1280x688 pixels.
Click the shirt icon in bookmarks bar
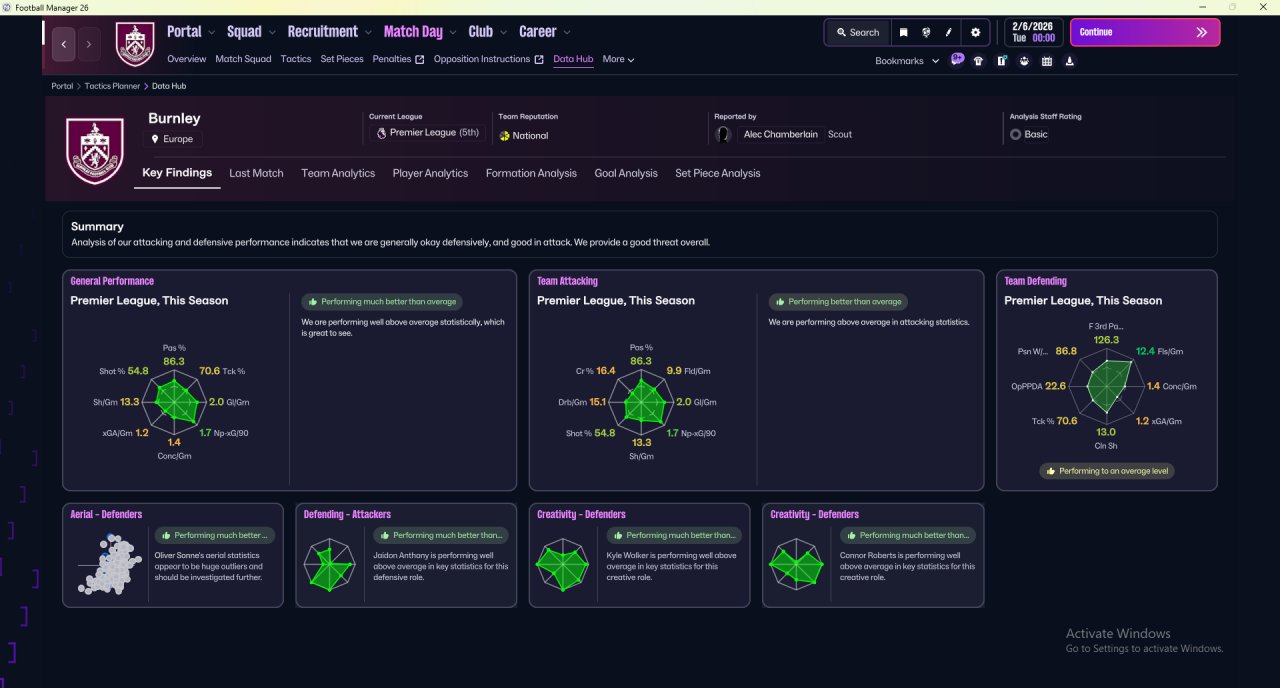tap(978, 61)
